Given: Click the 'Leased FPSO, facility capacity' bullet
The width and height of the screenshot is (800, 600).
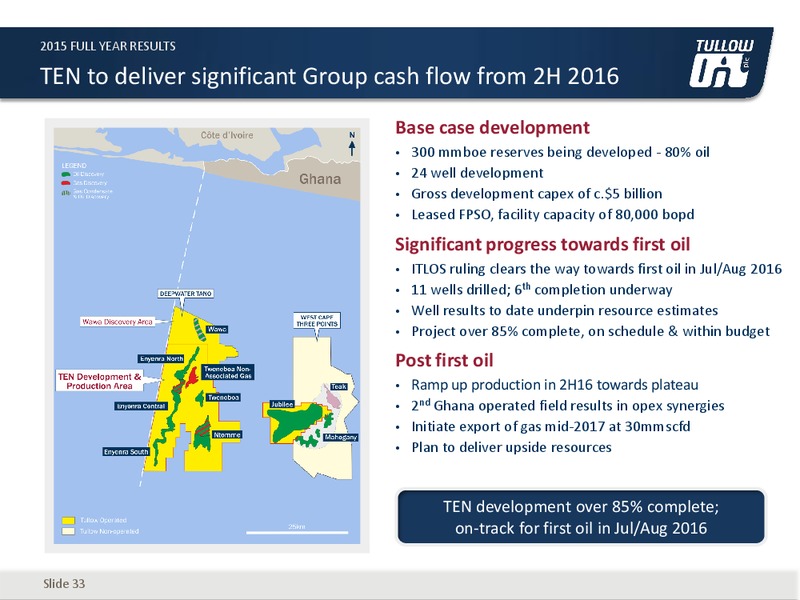Looking at the screenshot, I should coord(553,215).
